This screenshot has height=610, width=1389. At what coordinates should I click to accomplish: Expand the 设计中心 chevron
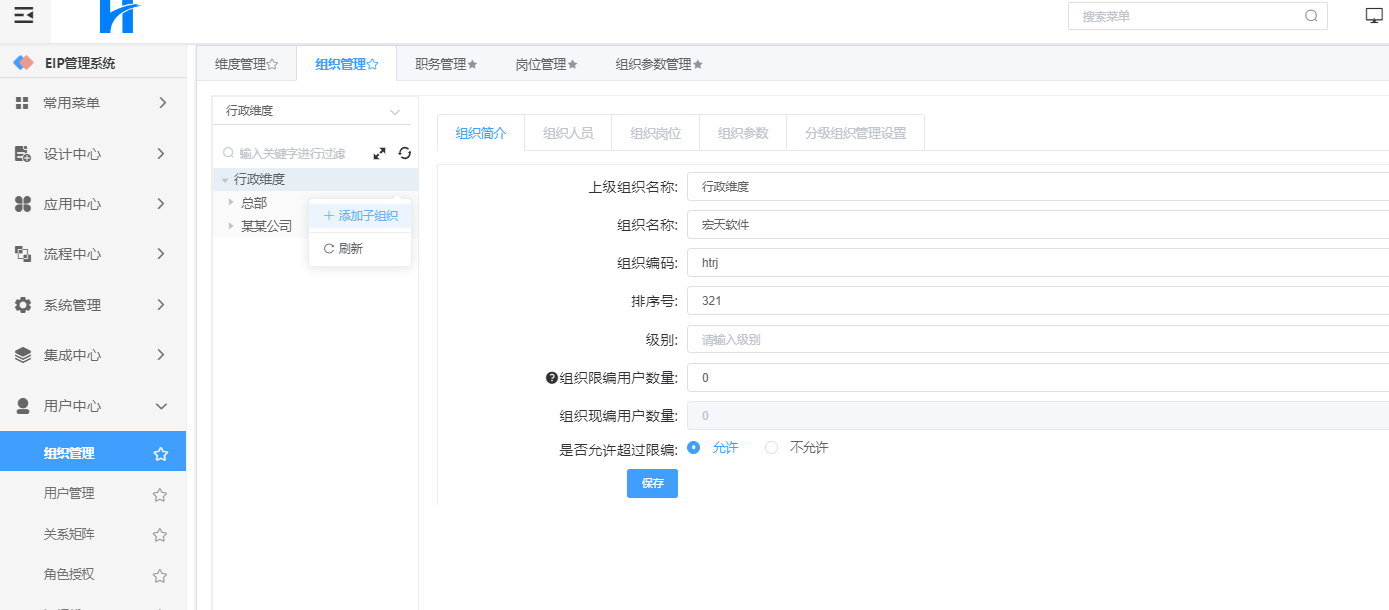pos(162,154)
